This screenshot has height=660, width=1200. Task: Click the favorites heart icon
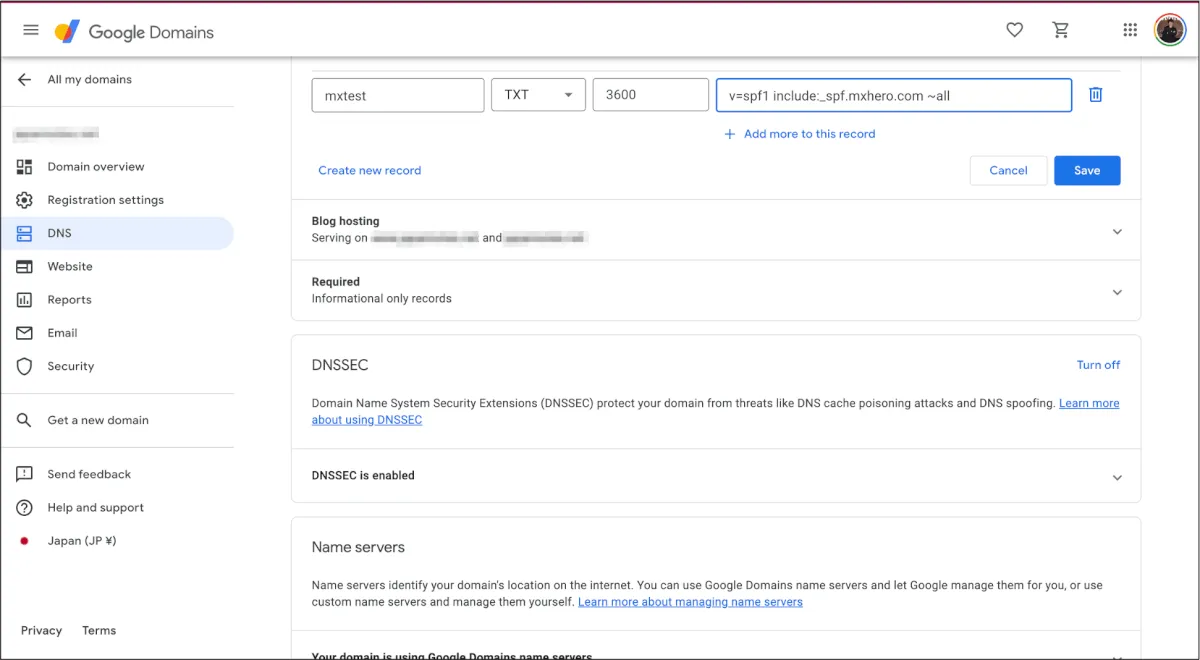click(x=1014, y=30)
